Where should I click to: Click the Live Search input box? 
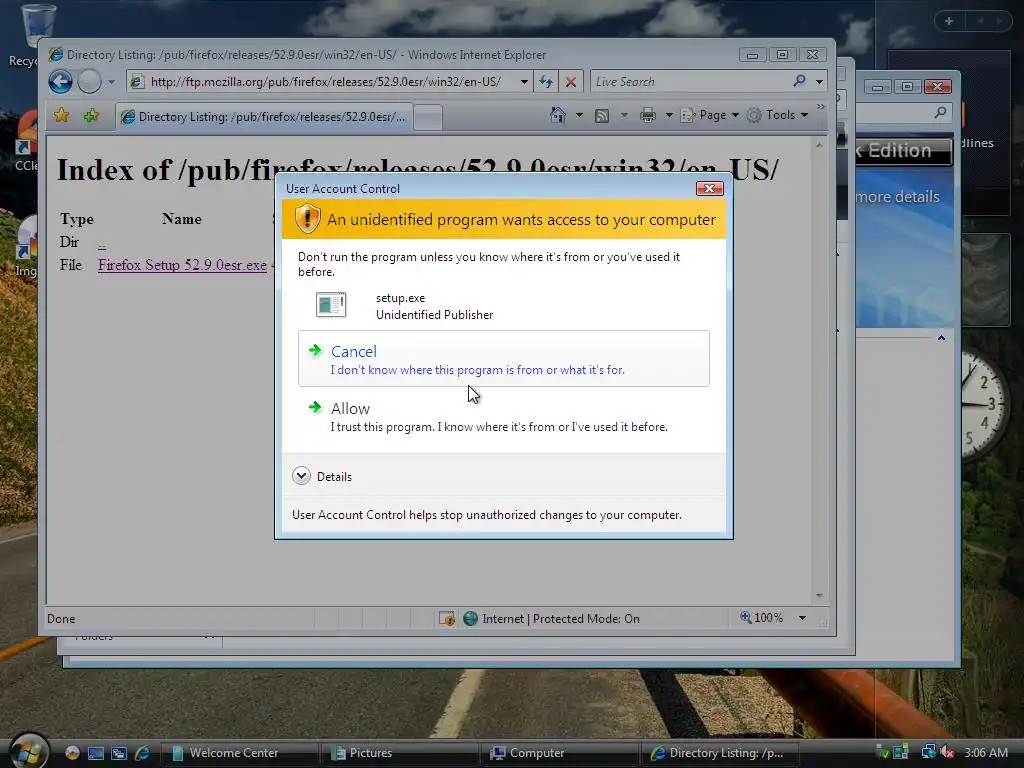[690, 82]
